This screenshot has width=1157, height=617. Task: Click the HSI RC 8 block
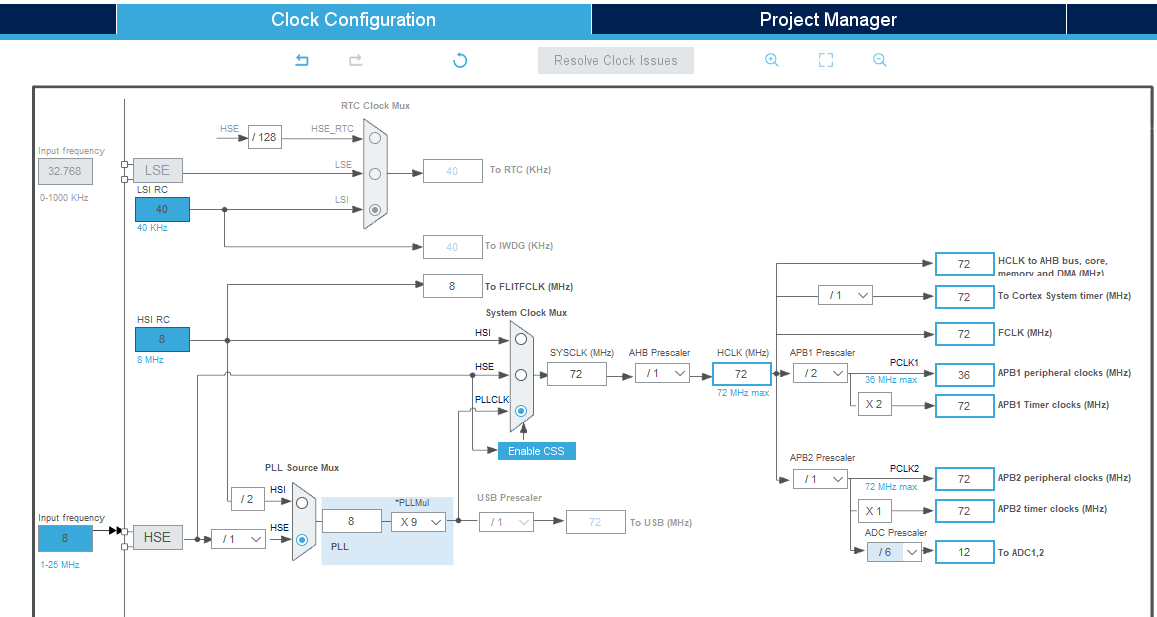162,339
